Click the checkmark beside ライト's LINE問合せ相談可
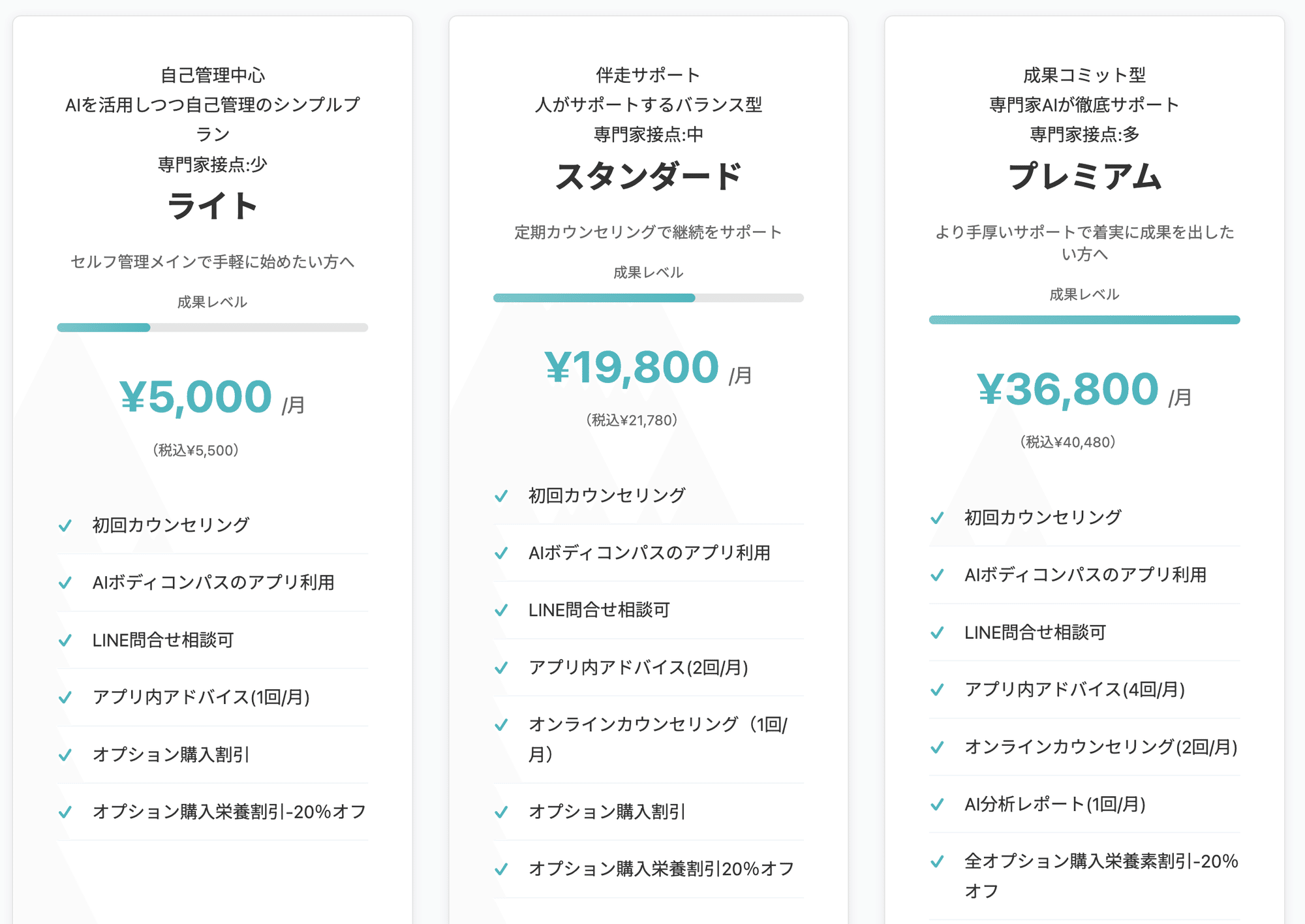Viewport: 1305px width, 924px height. [x=65, y=640]
